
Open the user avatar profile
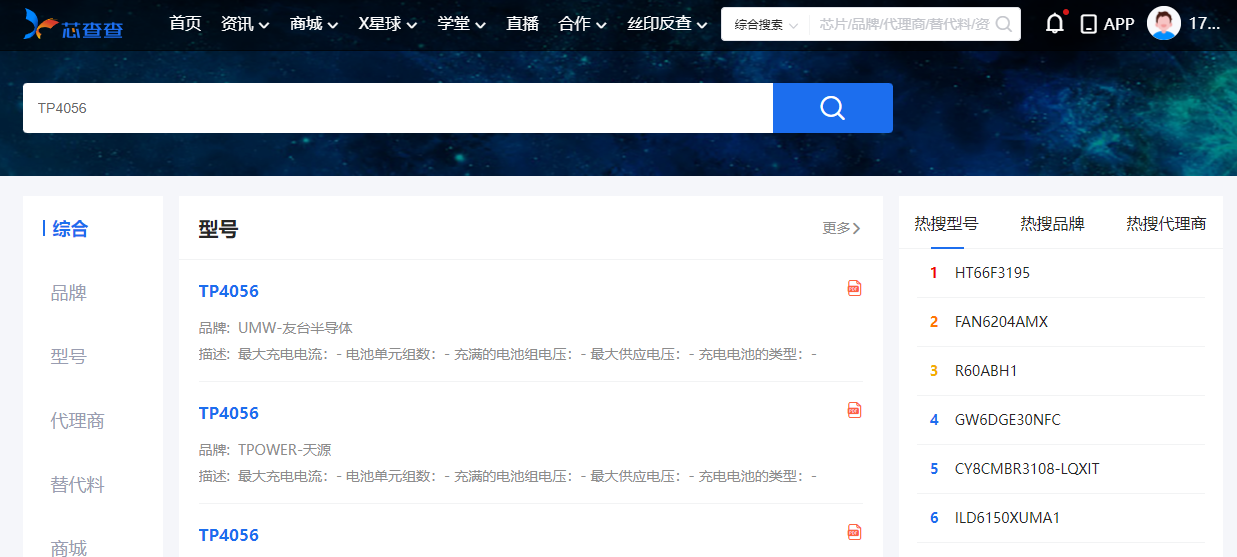click(x=1164, y=24)
